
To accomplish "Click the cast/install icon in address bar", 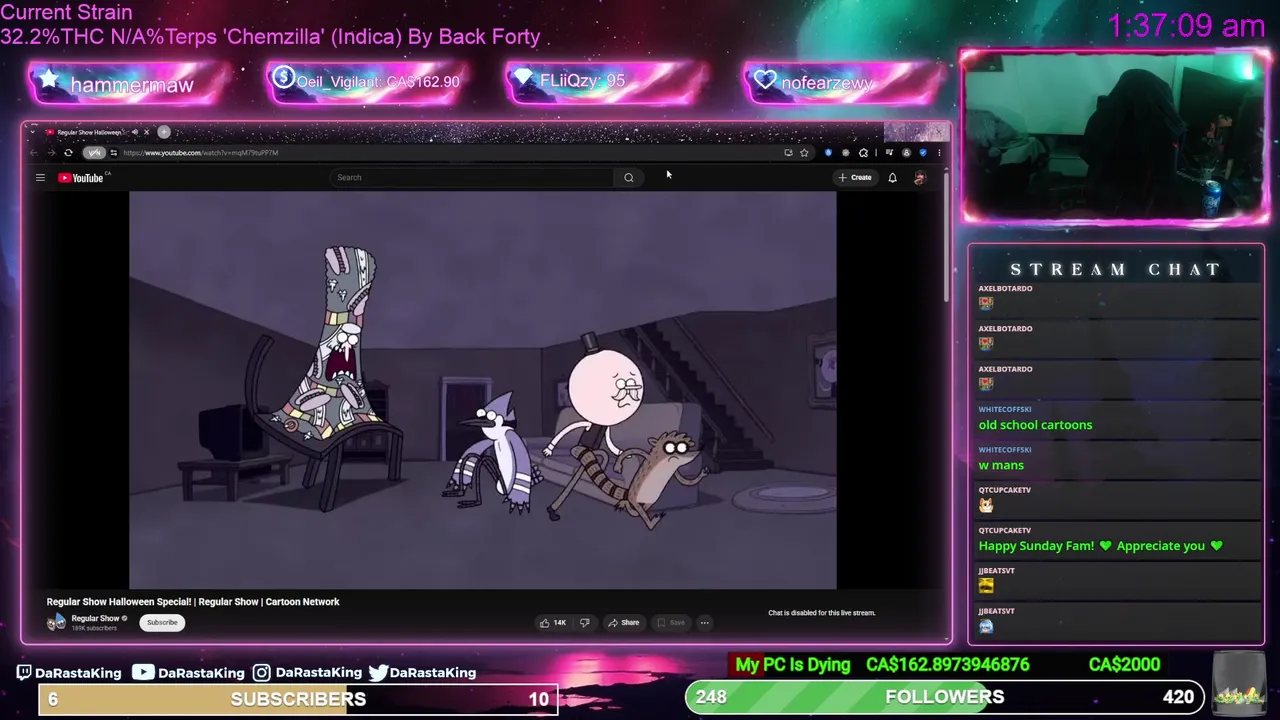I will [x=788, y=153].
